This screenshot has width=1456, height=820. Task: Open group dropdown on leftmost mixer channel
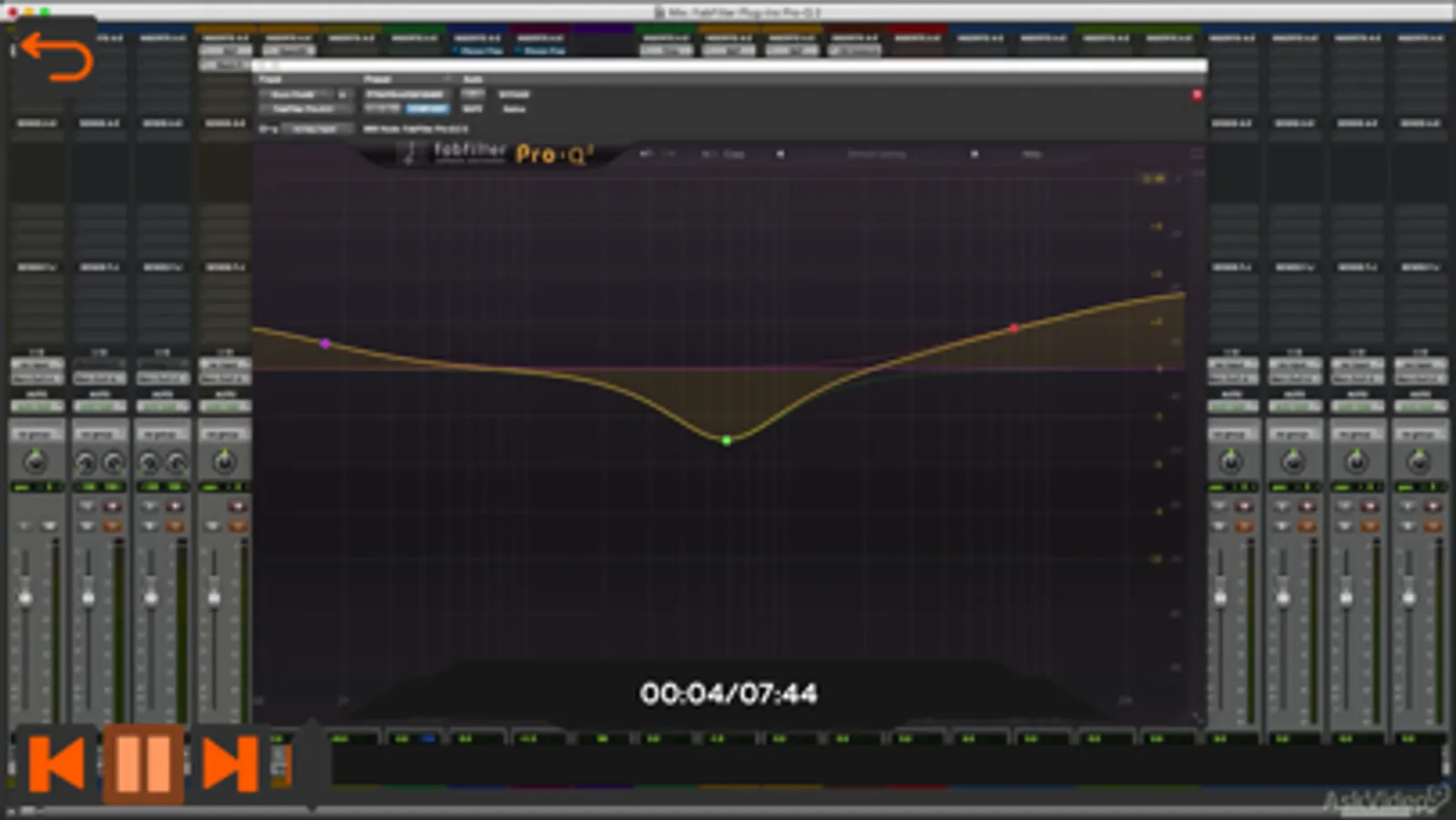coord(36,435)
